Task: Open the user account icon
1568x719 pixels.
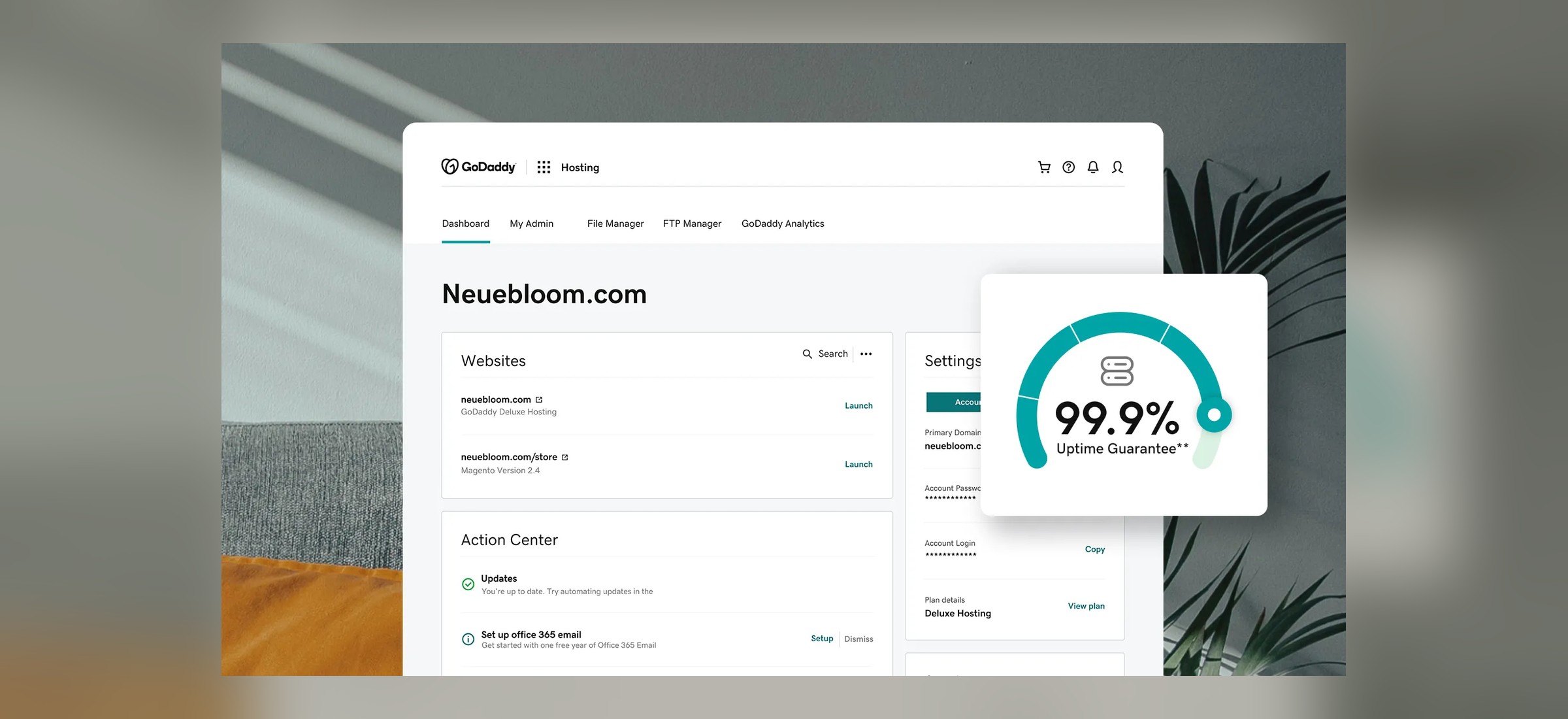Action: tap(1118, 167)
